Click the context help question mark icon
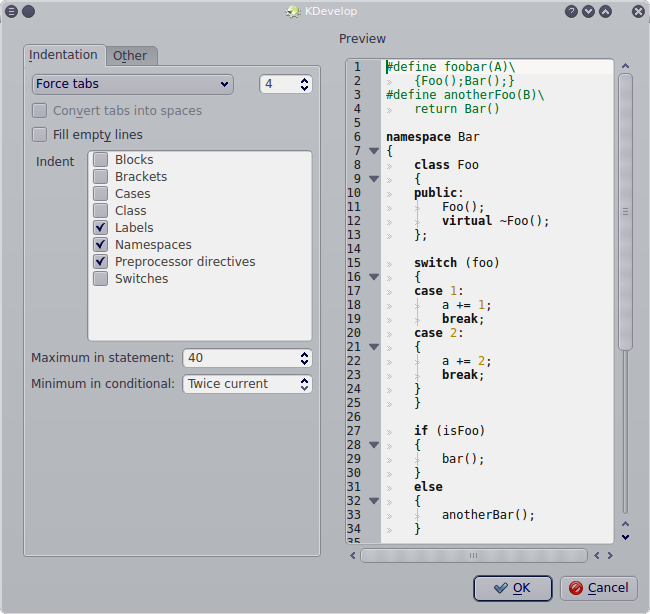Viewport: 650px width, 614px height. tap(571, 12)
